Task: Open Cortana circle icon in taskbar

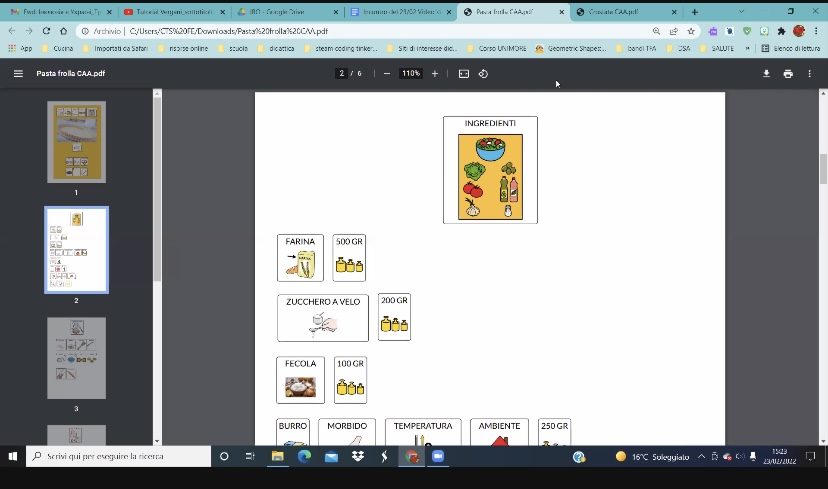Action: 224,456
